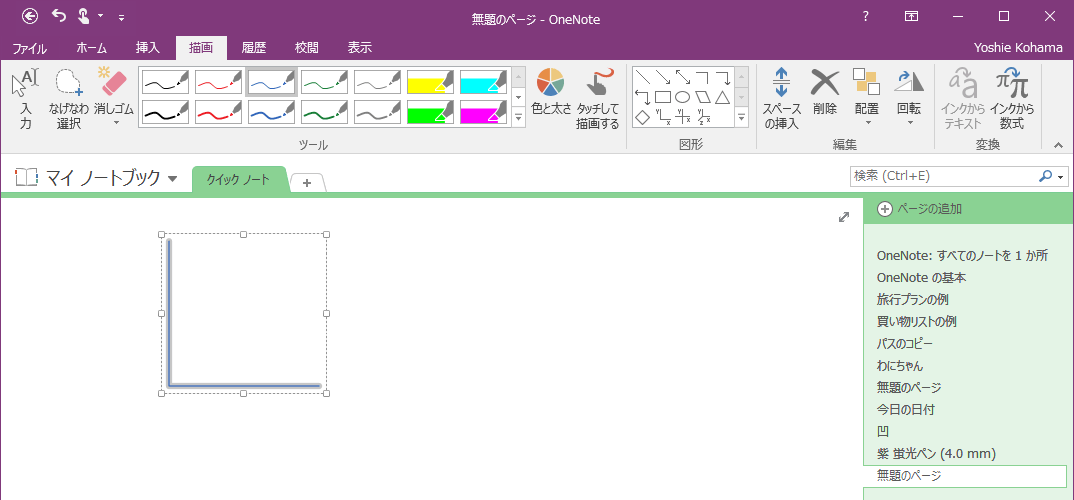Choose the elbow double-arrow connector shape
Viewport: 1074px width, 500px height.
[x=642, y=97]
